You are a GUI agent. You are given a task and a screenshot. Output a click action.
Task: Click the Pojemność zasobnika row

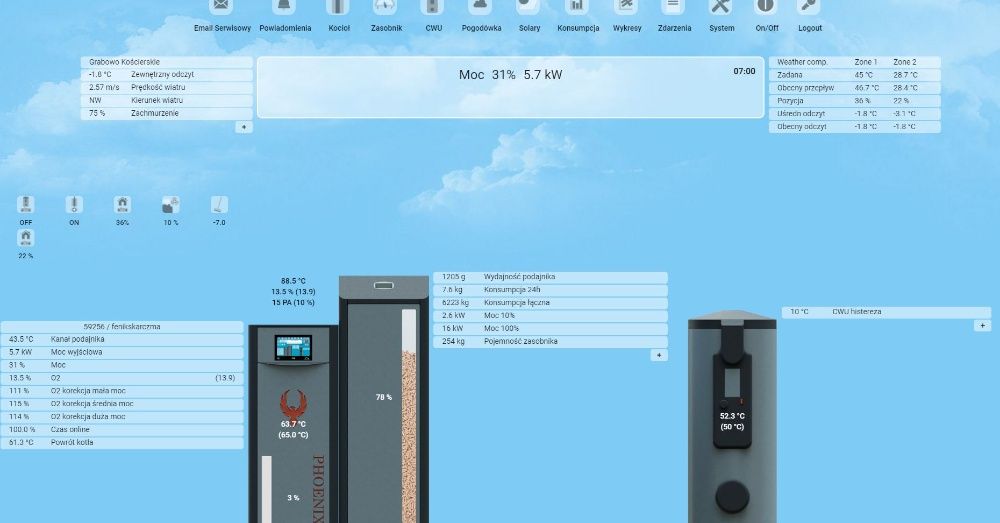point(550,341)
